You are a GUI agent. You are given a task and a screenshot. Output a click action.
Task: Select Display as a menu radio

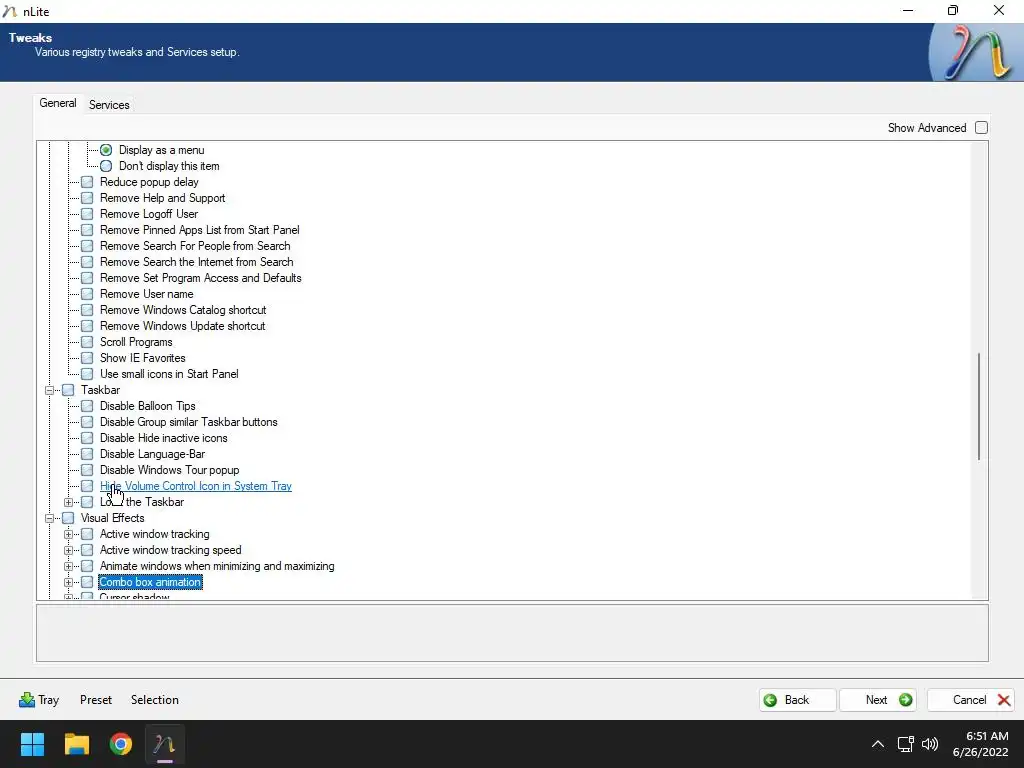[106, 150]
